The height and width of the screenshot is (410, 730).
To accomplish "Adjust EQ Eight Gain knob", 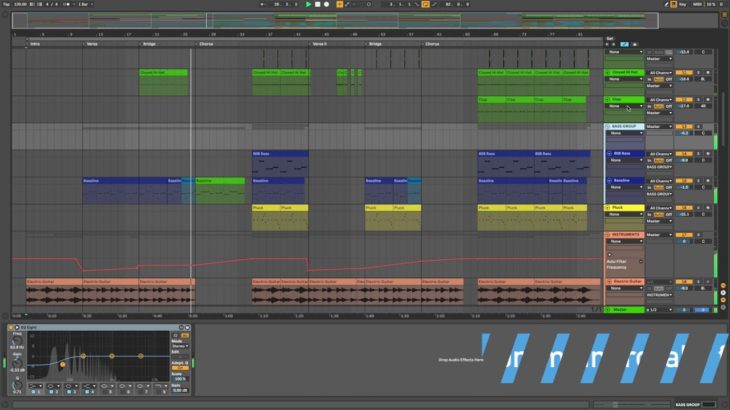I will 17,363.
